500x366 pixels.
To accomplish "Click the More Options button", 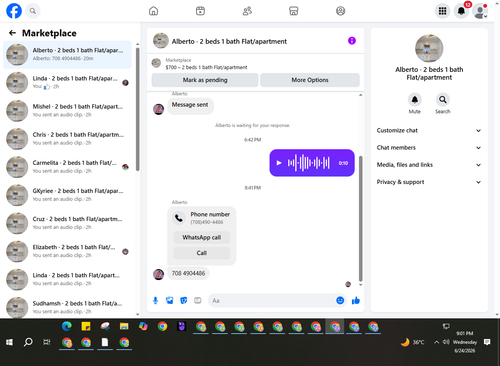I will point(310,80).
